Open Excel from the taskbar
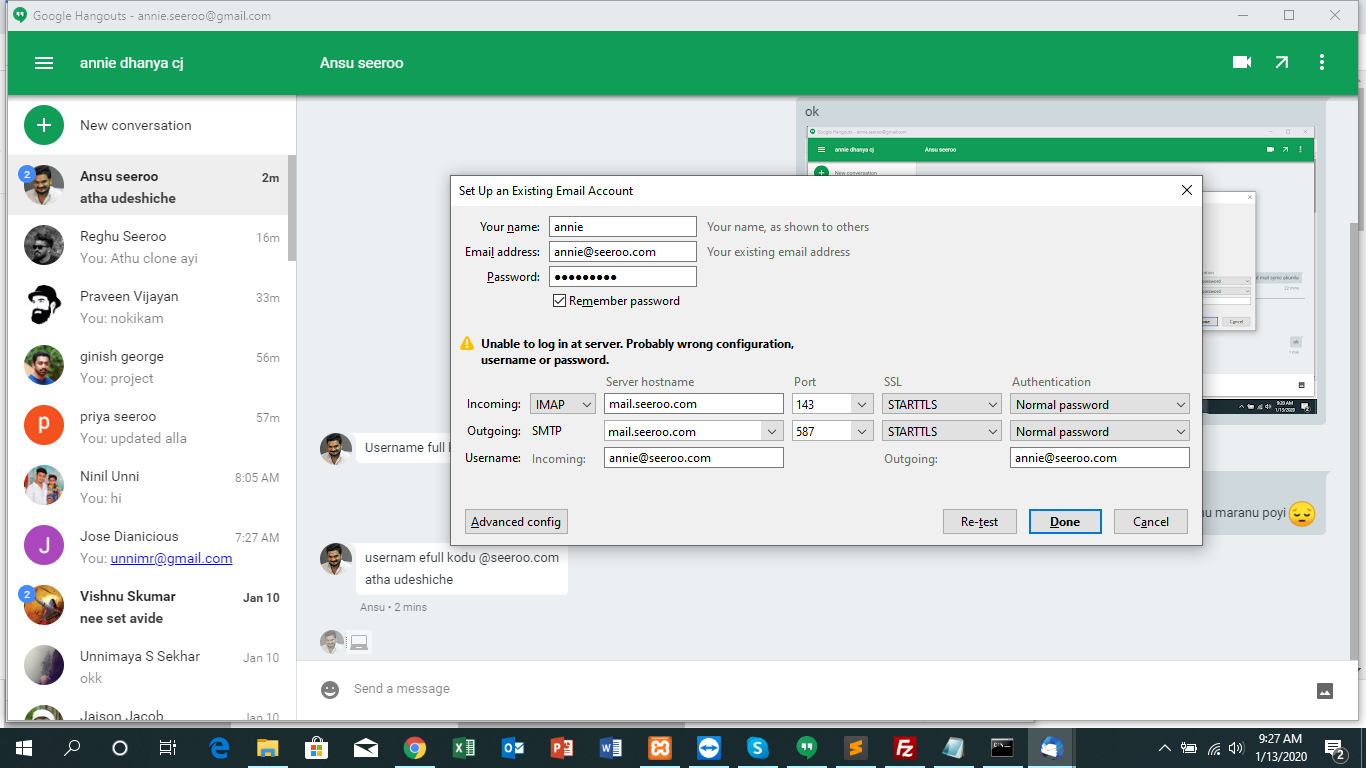1366x768 pixels. click(x=464, y=748)
